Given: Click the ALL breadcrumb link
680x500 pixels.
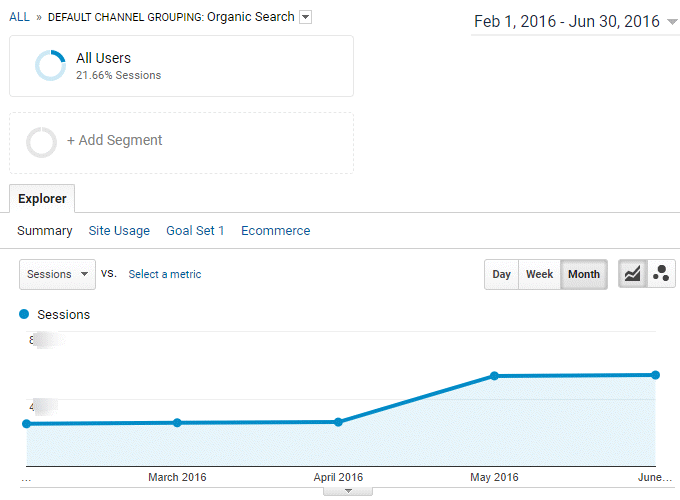Looking at the screenshot, I should point(19,17).
